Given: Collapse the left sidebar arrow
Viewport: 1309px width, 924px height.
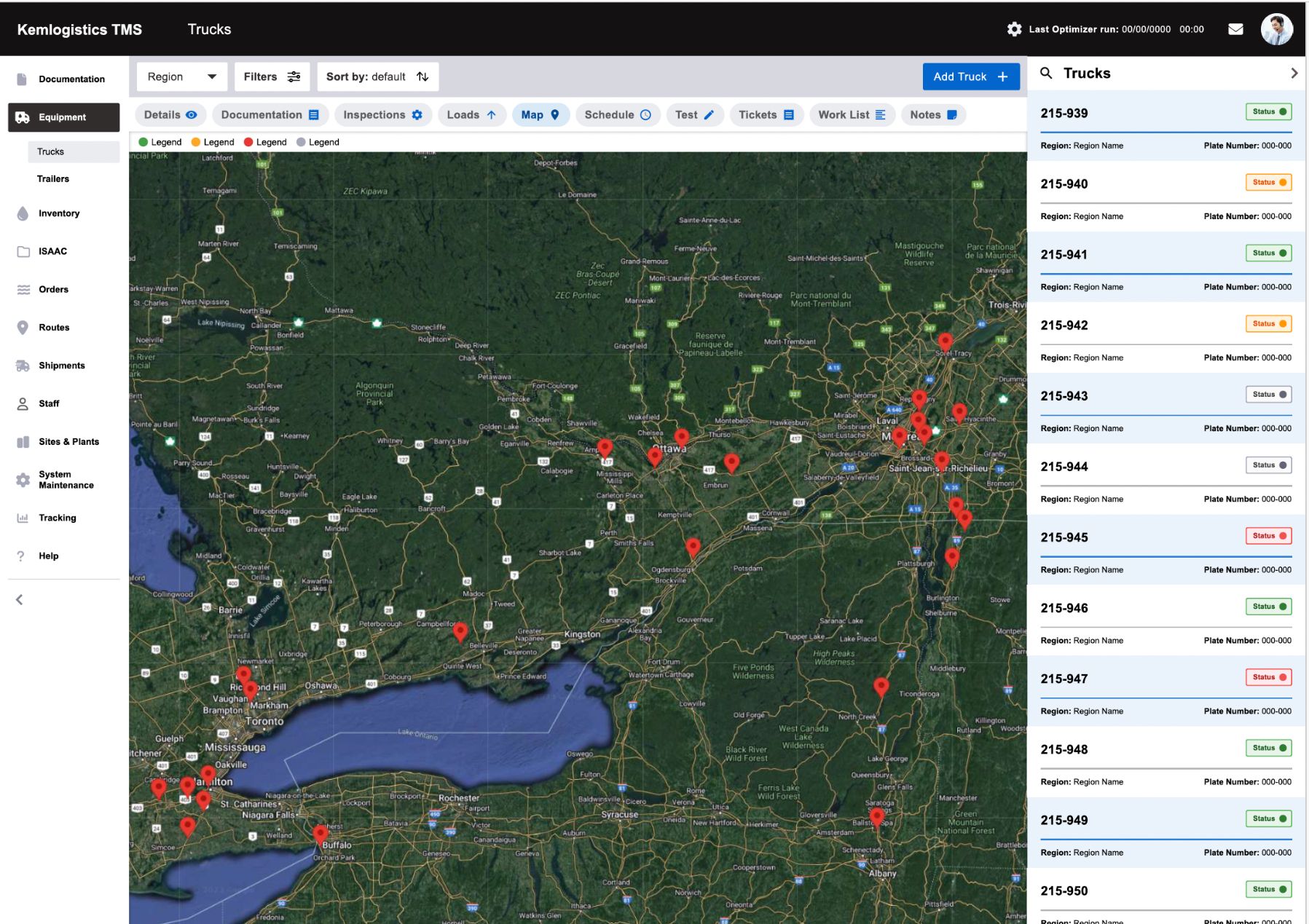Looking at the screenshot, I should click(20, 599).
